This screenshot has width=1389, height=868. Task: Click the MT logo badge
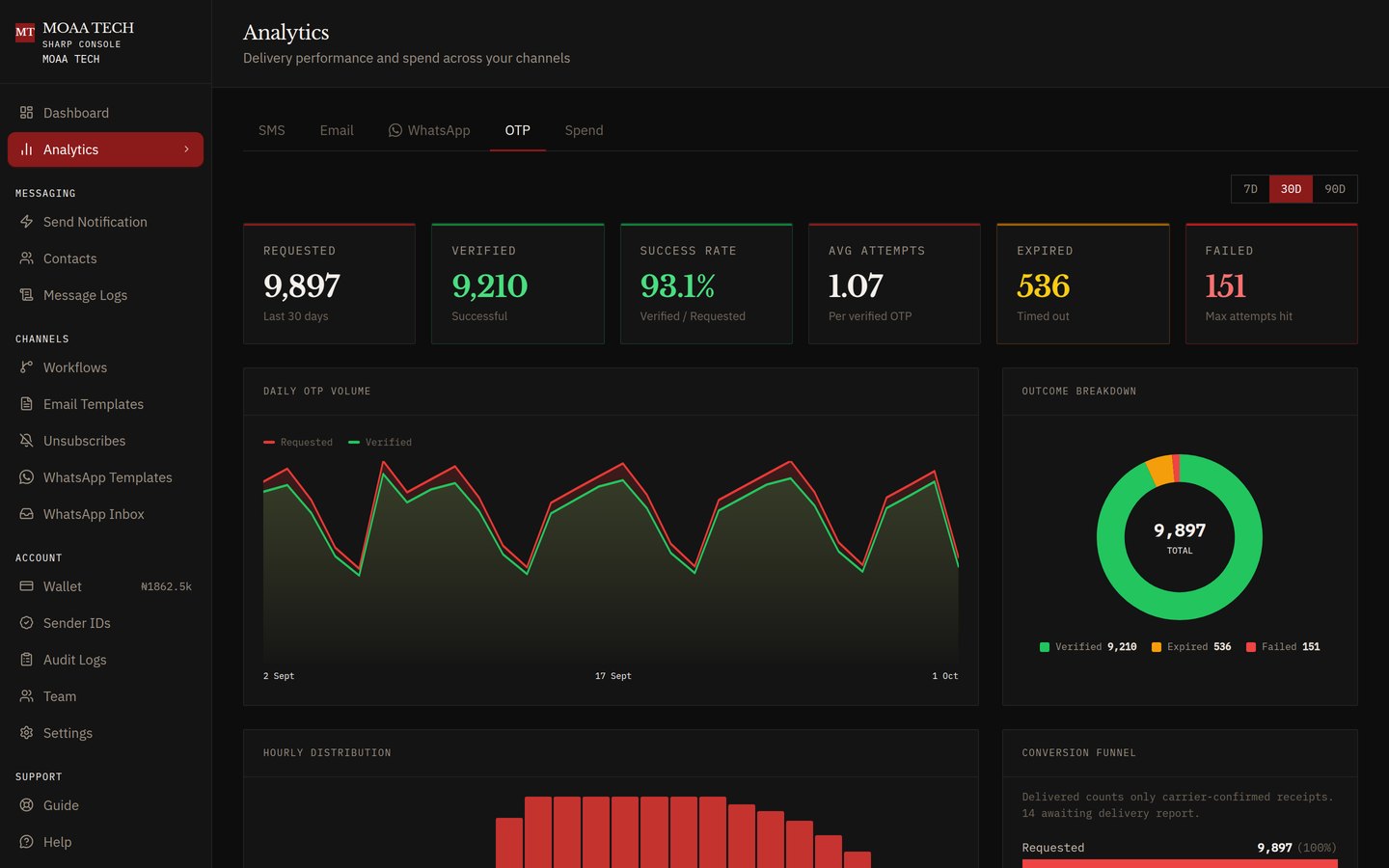[x=25, y=33]
